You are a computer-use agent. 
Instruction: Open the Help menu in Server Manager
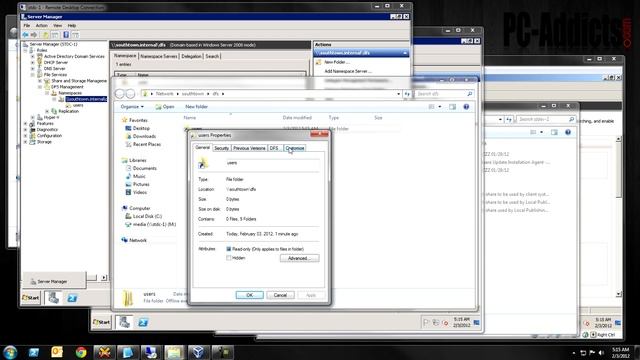72,25
